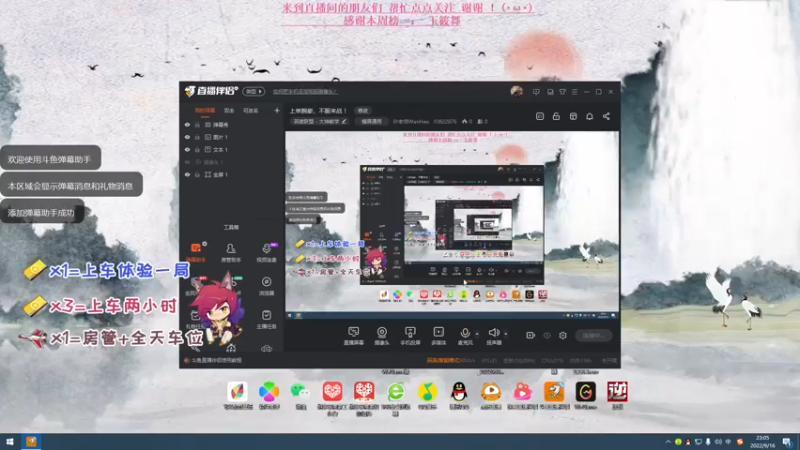Add 手机投屏 phone mirroring source

click(x=410, y=336)
